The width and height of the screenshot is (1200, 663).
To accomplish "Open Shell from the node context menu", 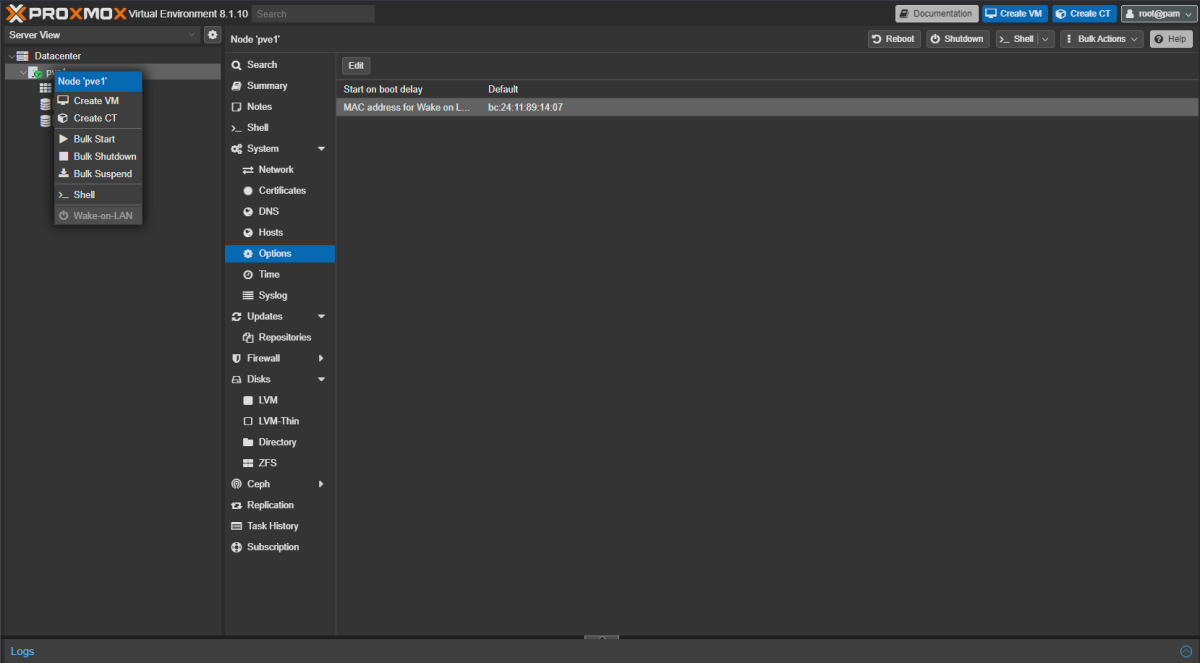I will click(97, 194).
